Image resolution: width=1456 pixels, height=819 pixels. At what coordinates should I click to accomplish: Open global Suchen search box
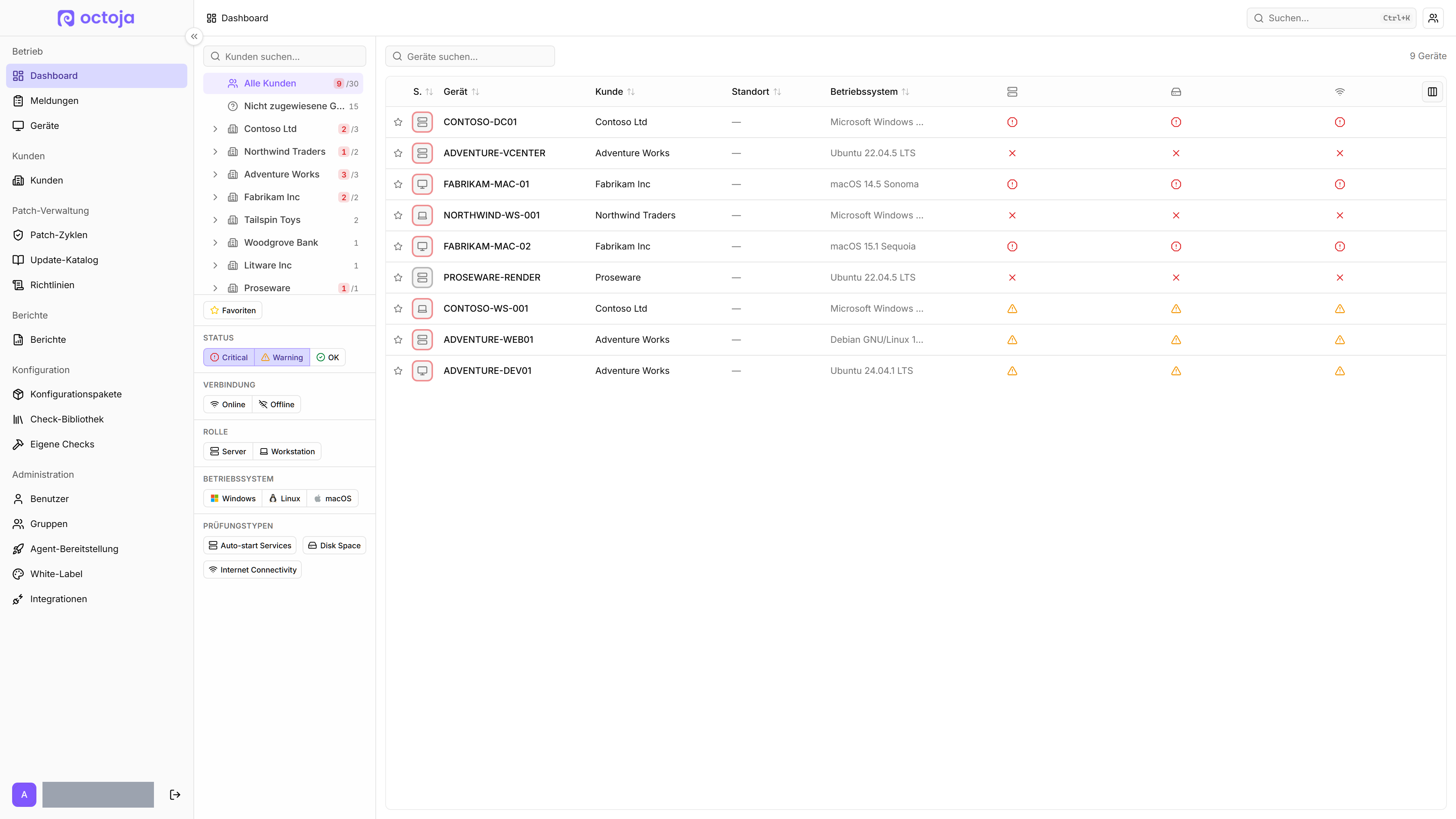coord(1331,18)
